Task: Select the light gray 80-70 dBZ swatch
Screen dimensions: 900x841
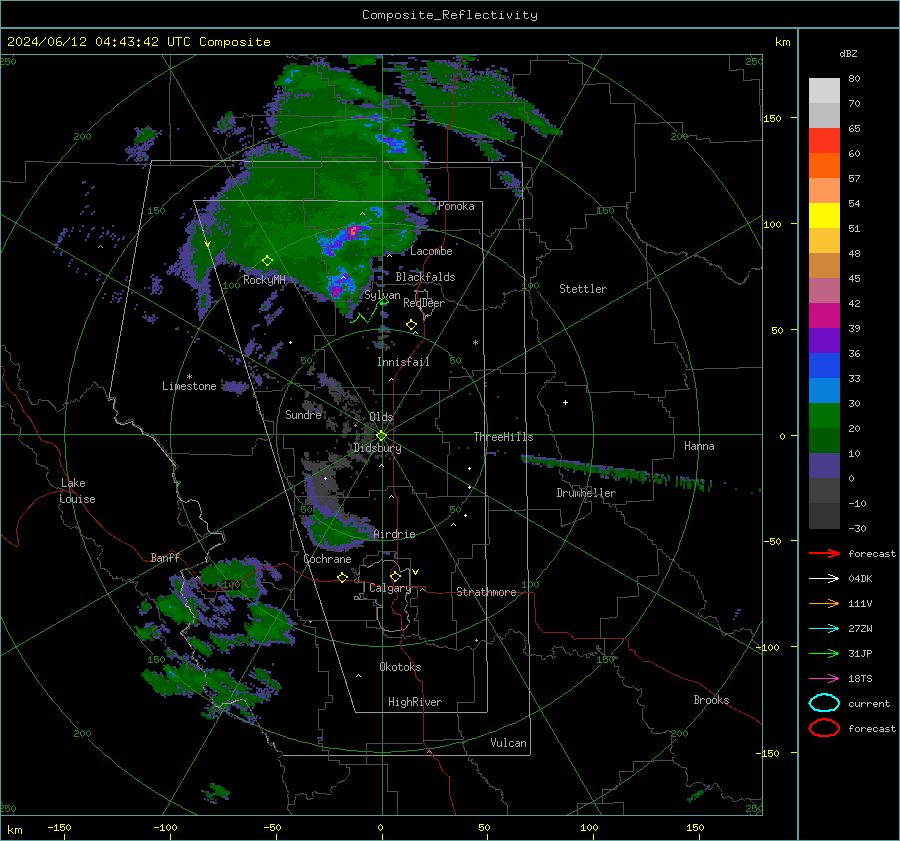Action: pos(824,91)
